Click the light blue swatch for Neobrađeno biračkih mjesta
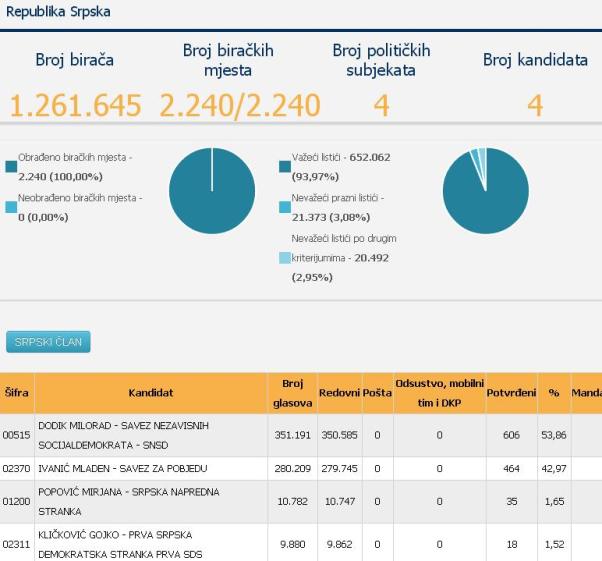602x561 pixels. click(x=10, y=206)
